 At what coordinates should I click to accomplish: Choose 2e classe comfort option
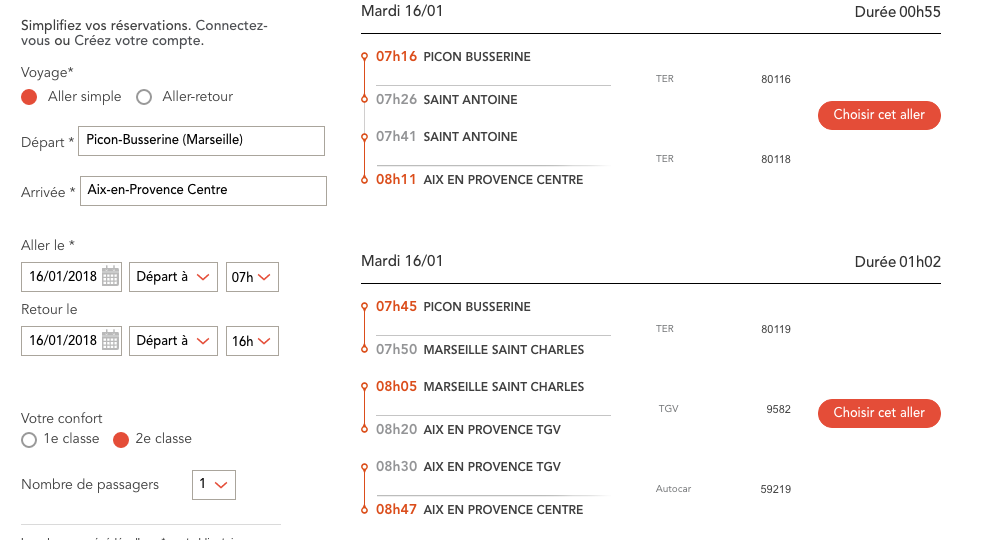tap(121, 439)
